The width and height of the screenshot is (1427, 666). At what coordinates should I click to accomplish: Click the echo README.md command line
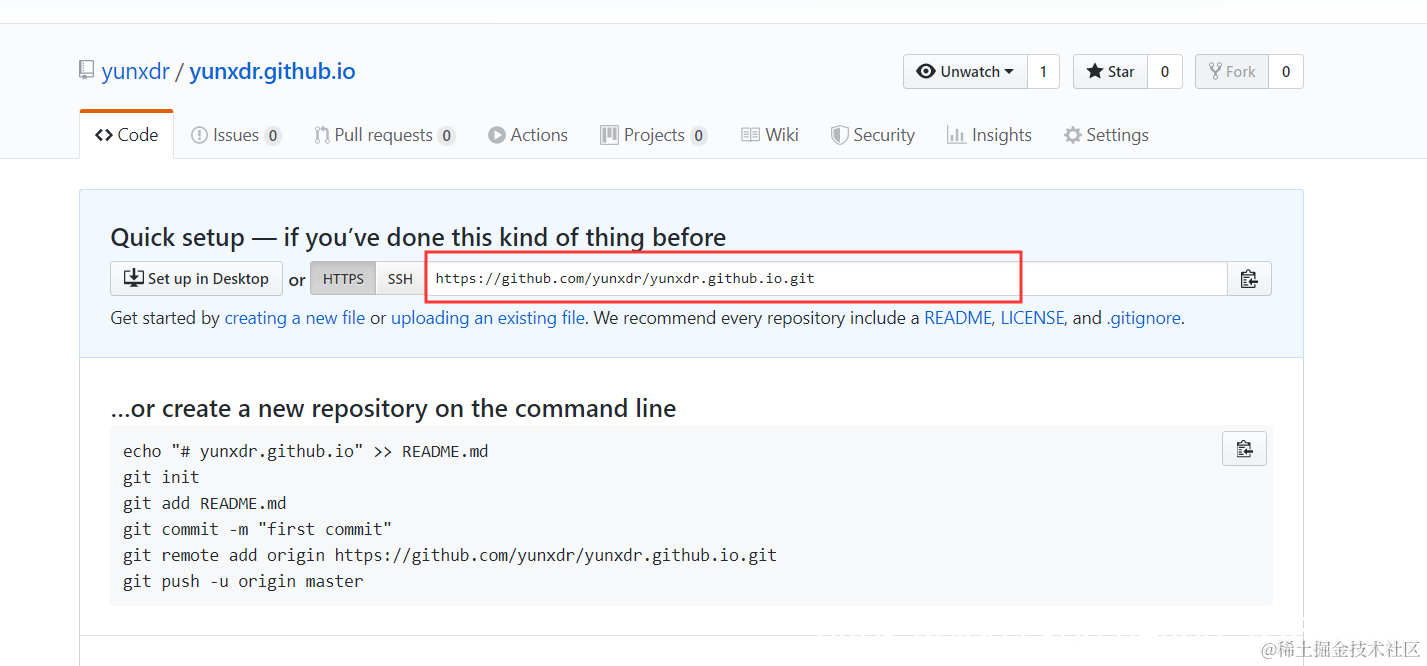pyautogui.click(x=306, y=451)
